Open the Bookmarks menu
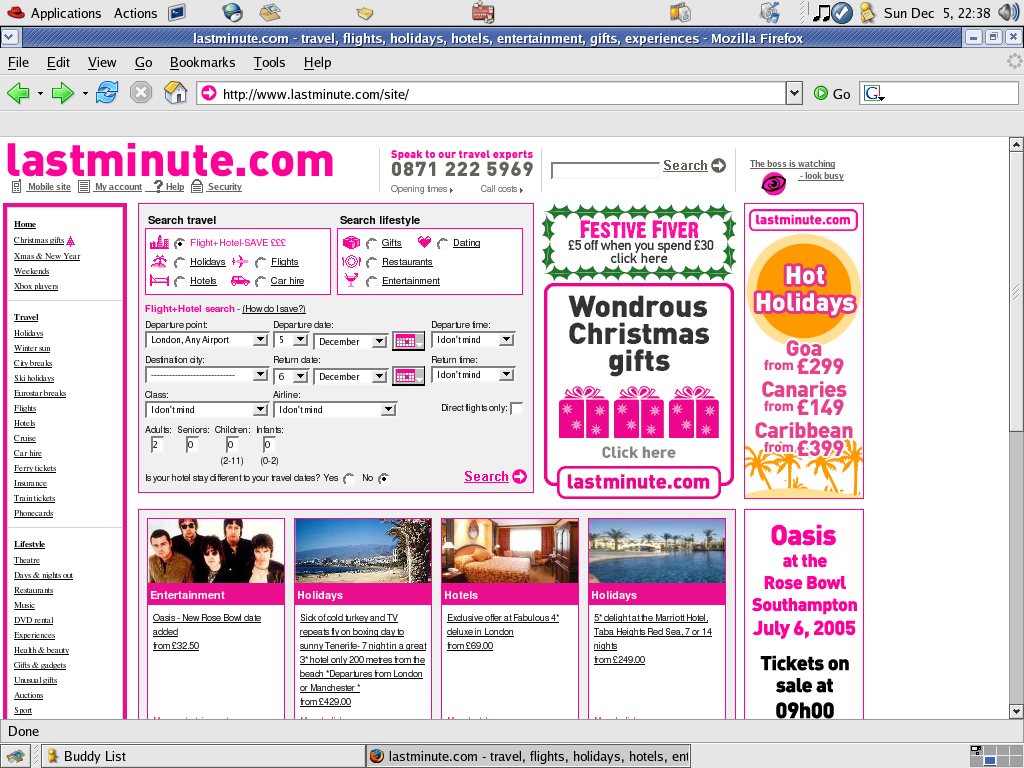1024x768 pixels. pos(202,62)
